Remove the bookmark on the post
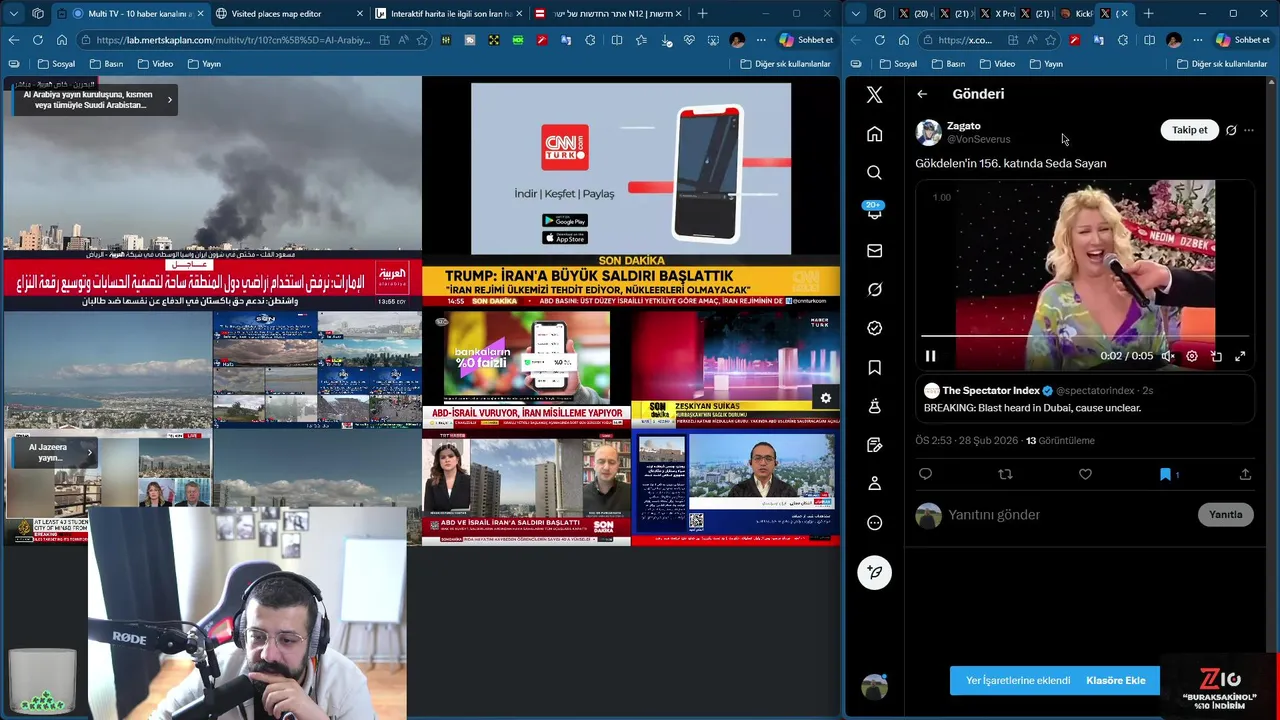This screenshot has width=1280, height=720. [x=1165, y=474]
